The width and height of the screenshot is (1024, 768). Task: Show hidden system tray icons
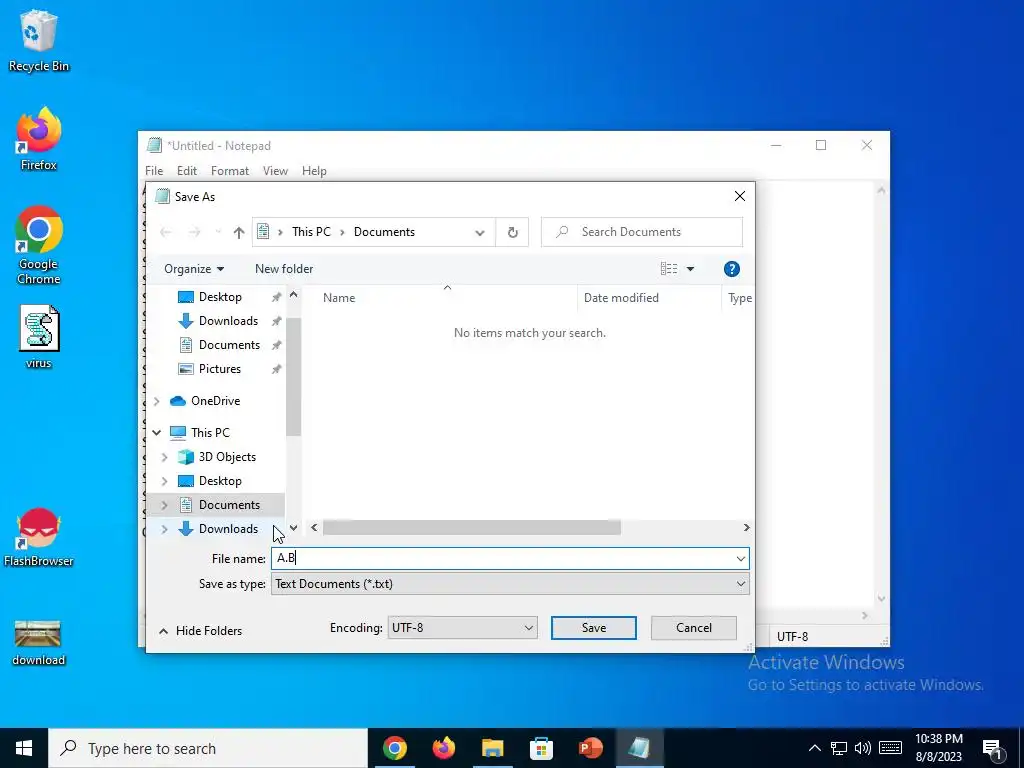click(x=814, y=748)
